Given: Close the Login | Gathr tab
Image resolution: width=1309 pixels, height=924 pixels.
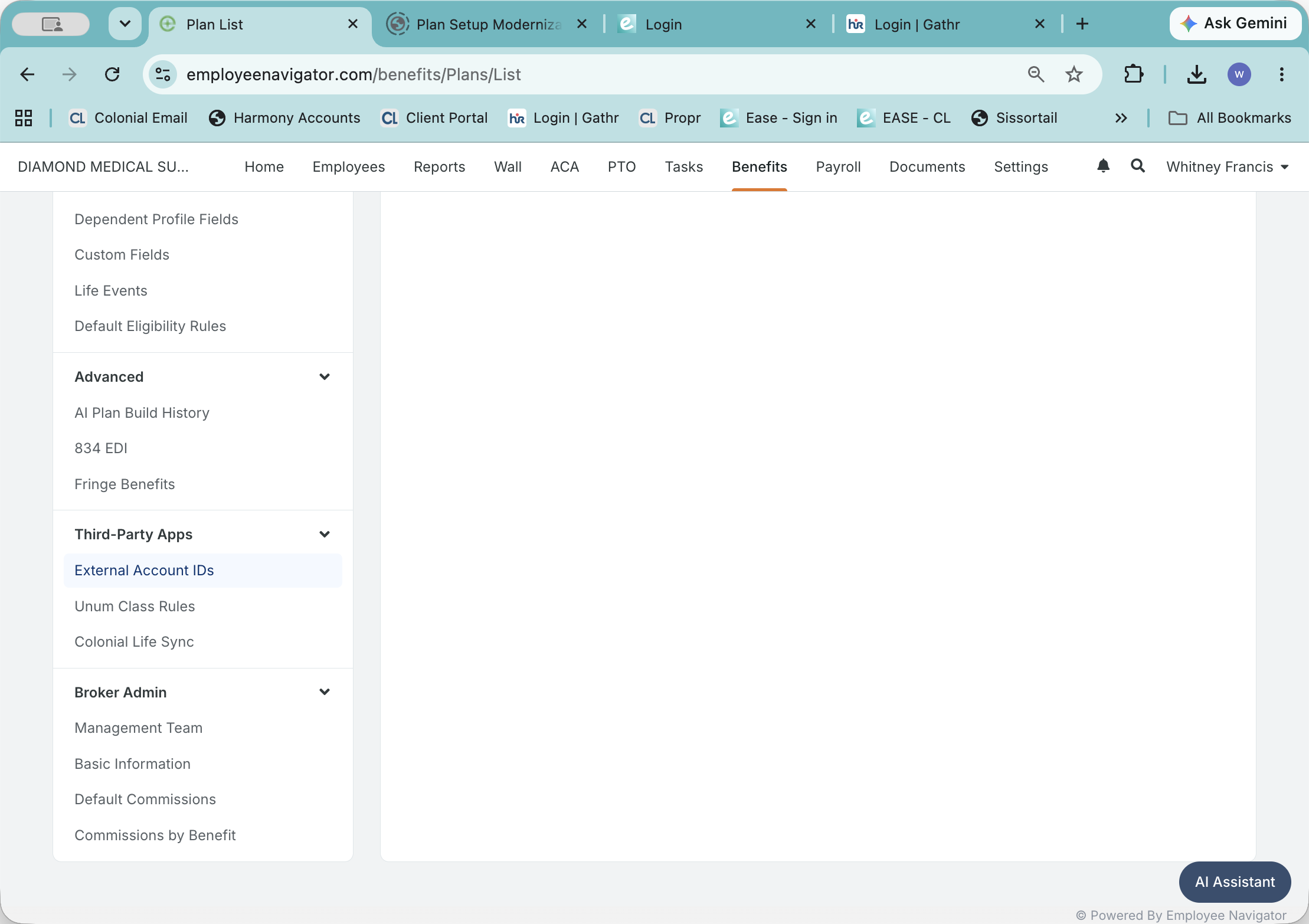Looking at the screenshot, I should pyautogui.click(x=1040, y=24).
